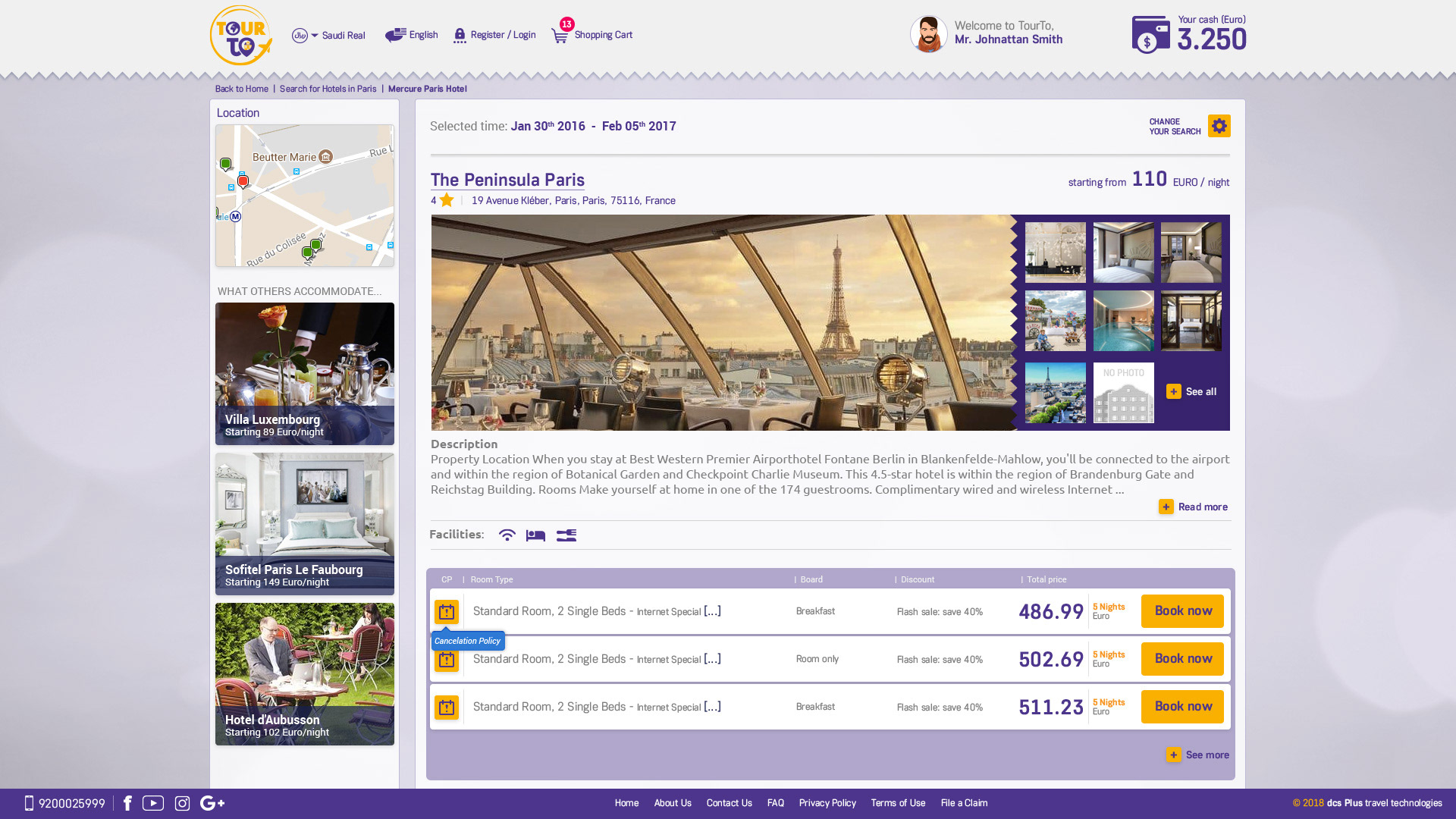Viewport: 1456px width, 819px height.
Task: Go Back to Home breadcrumb
Action: [242, 89]
